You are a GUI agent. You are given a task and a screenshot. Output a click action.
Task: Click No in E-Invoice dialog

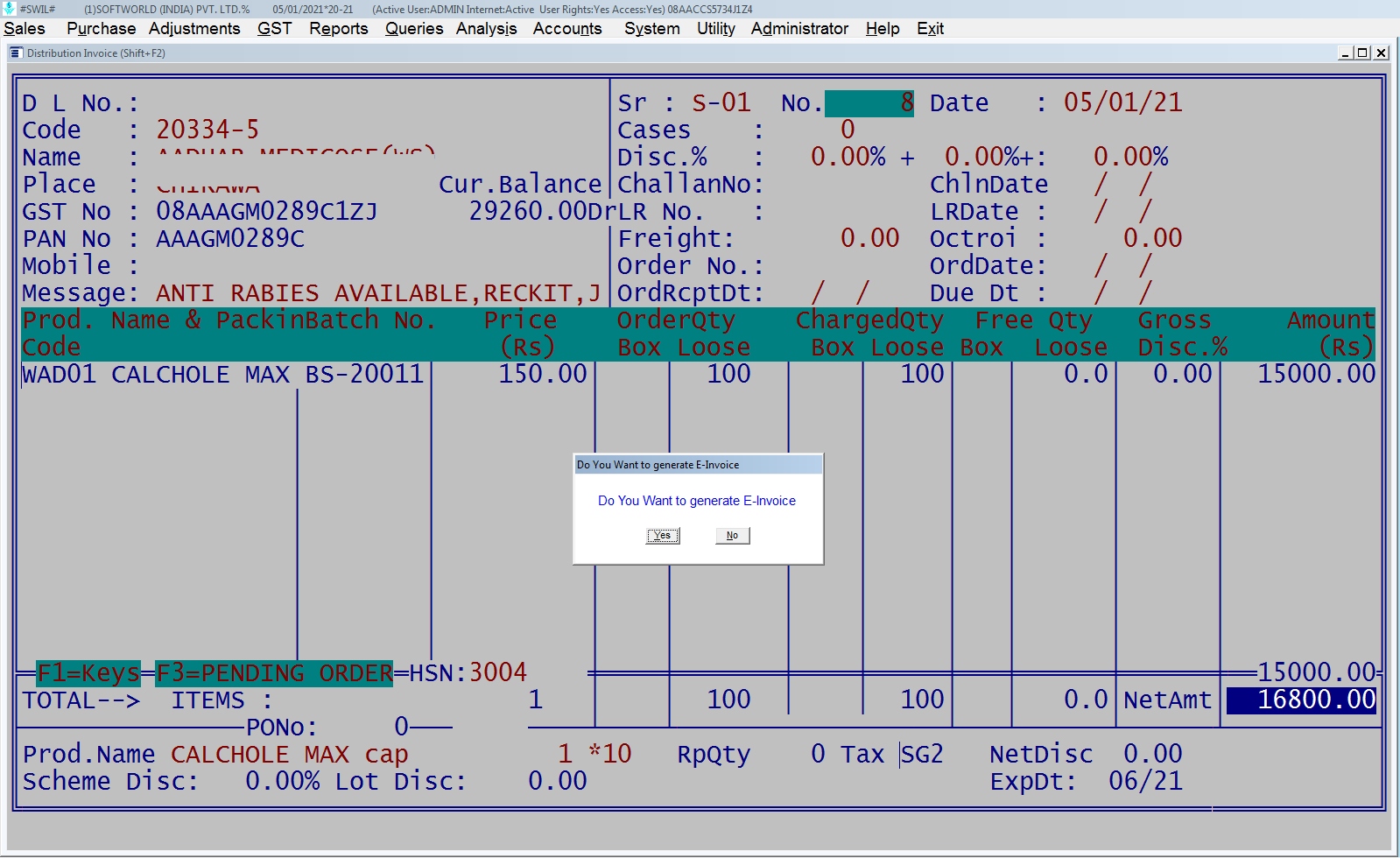coord(732,536)
